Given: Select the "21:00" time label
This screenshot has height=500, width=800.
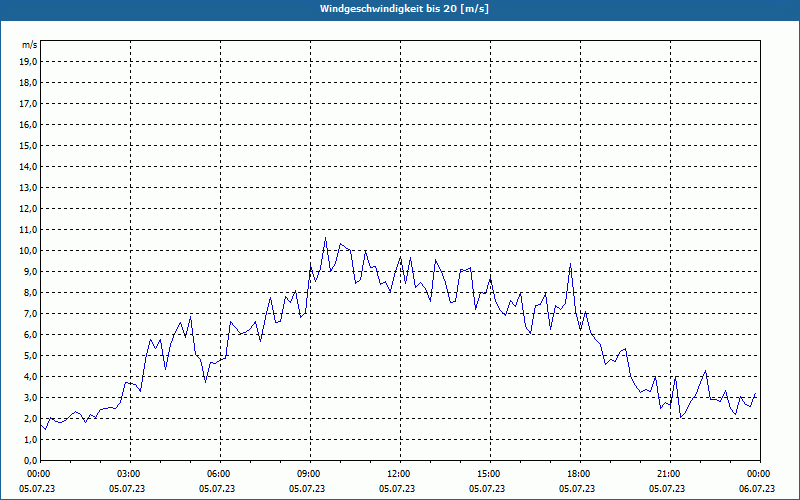Looking at the screenshot, I should tap(670, 474).
